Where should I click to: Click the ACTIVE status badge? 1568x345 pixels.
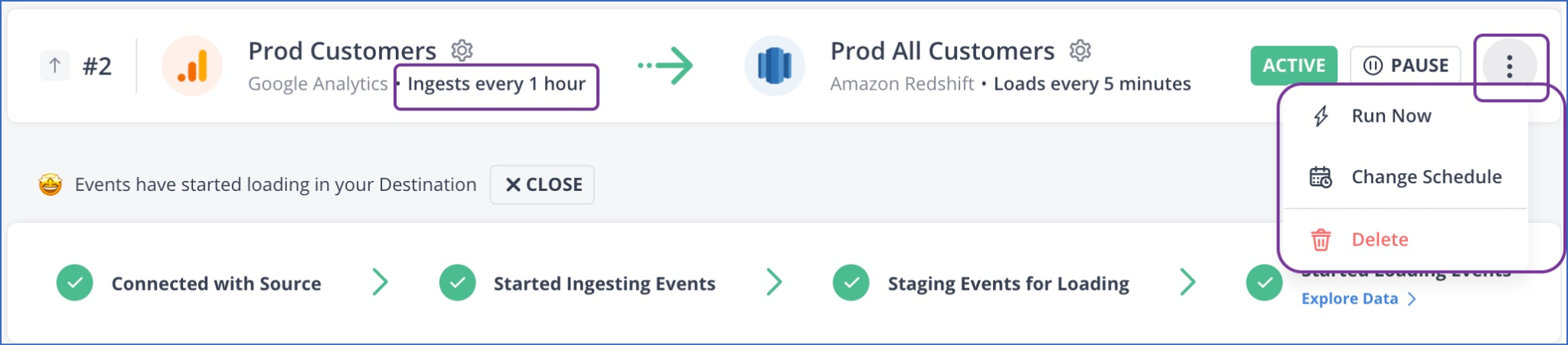coord(1293,66)
